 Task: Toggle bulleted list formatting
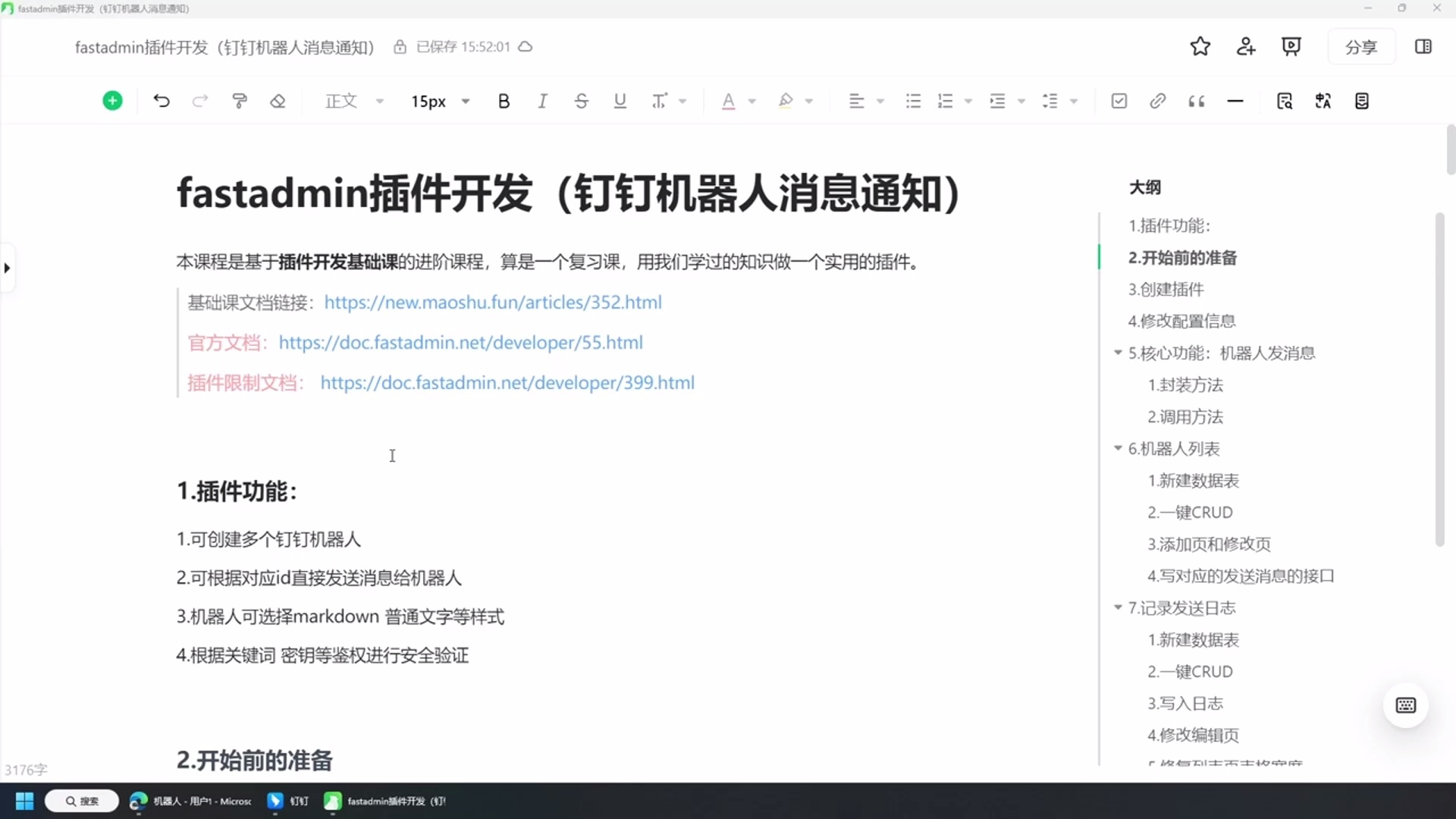pos(913,101)
